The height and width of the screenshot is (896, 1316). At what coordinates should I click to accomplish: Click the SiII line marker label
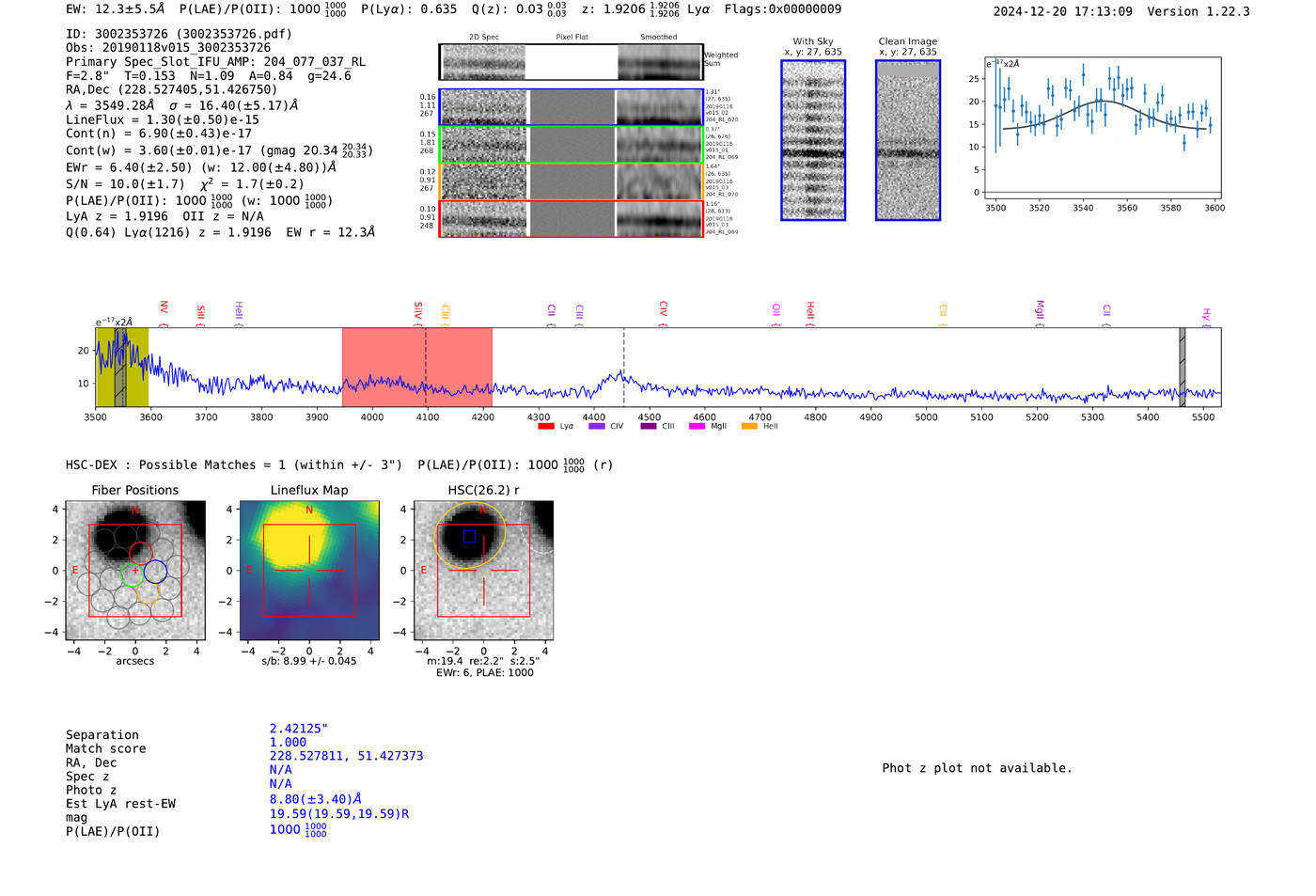200,312
